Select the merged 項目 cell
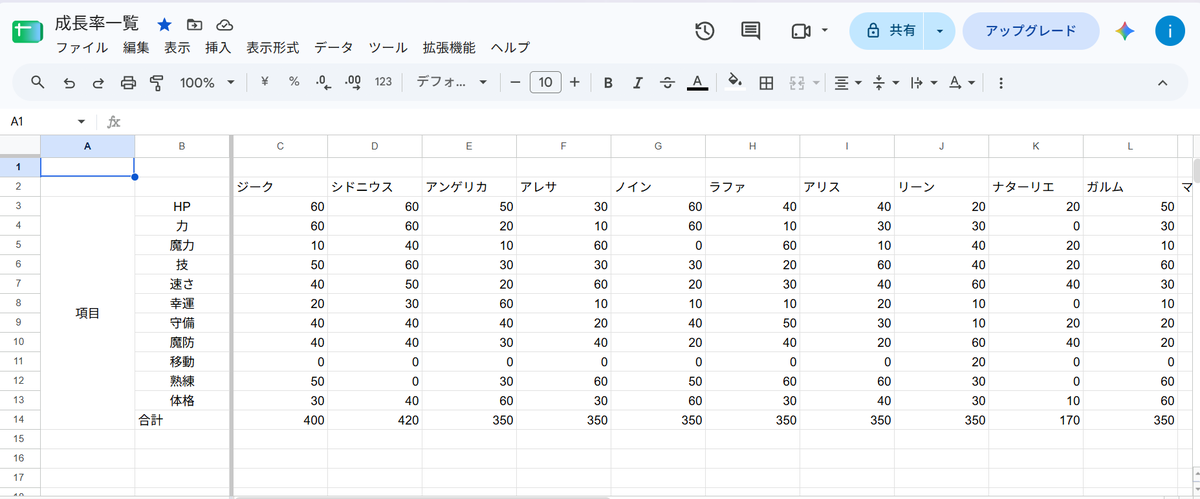The width and height of the screenshot is (1200, 499). 88,313
